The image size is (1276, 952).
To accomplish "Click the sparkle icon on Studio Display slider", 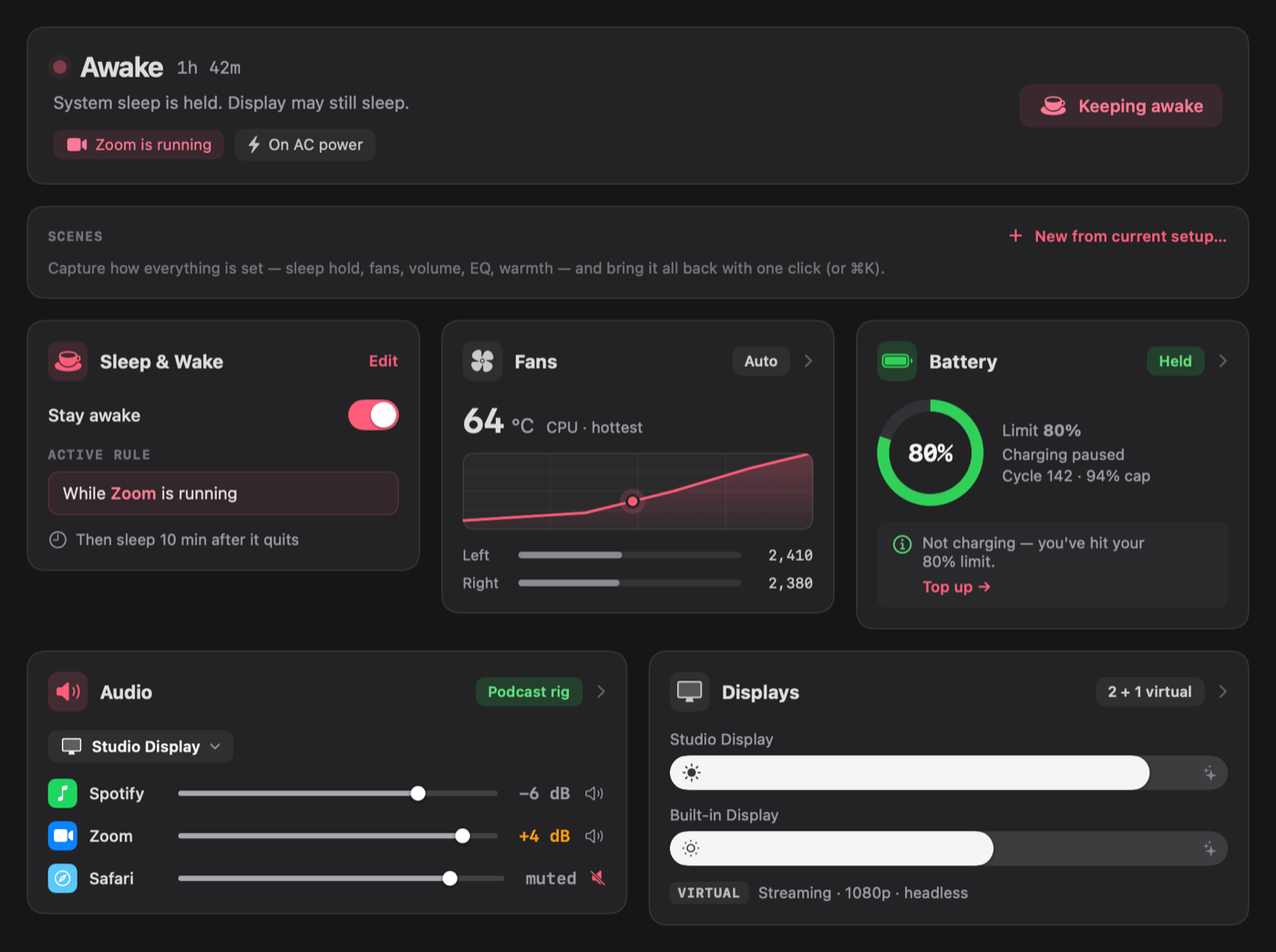I will [1209, 773].
